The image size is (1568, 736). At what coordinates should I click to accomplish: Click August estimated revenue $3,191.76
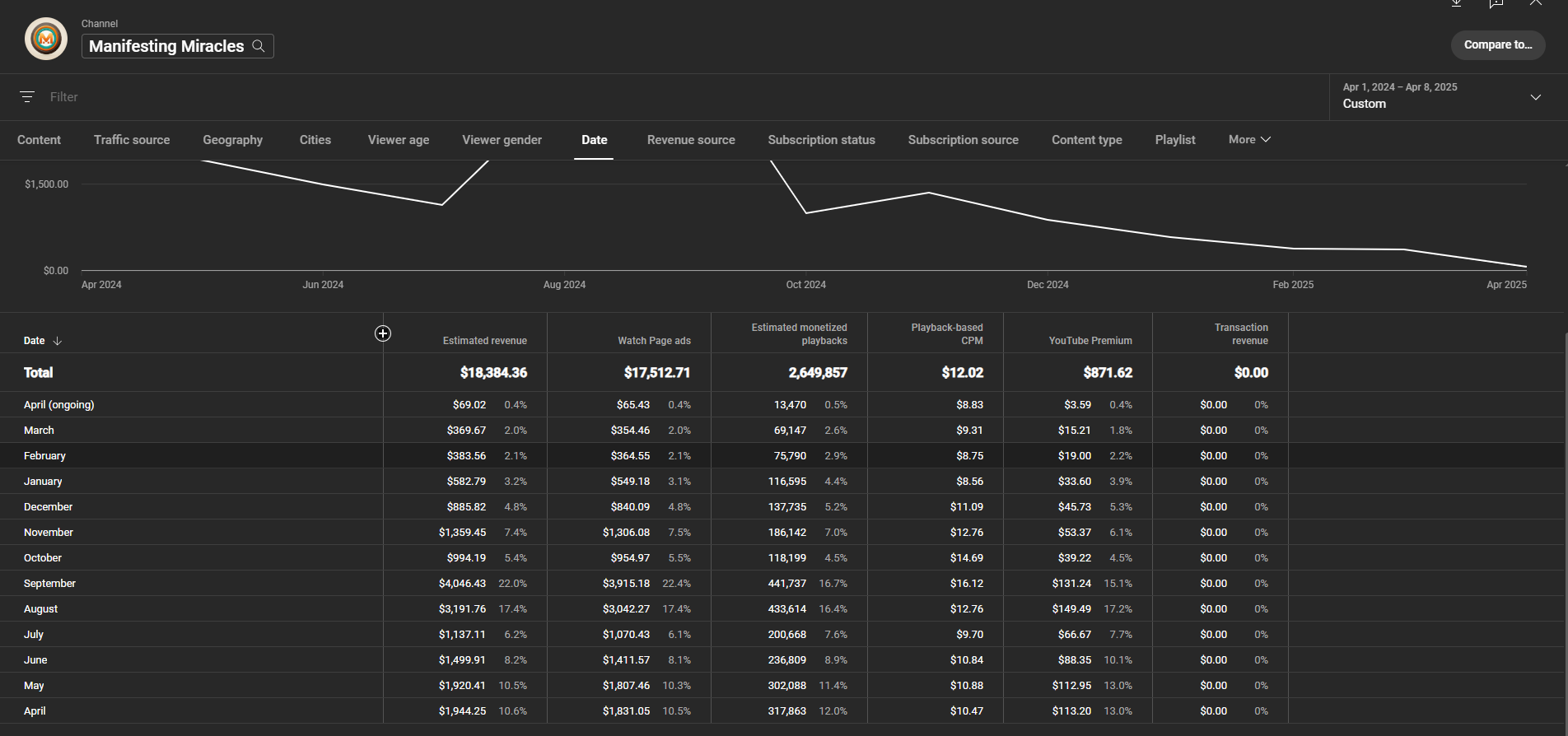pyautogui.click(x=462, y=609)
